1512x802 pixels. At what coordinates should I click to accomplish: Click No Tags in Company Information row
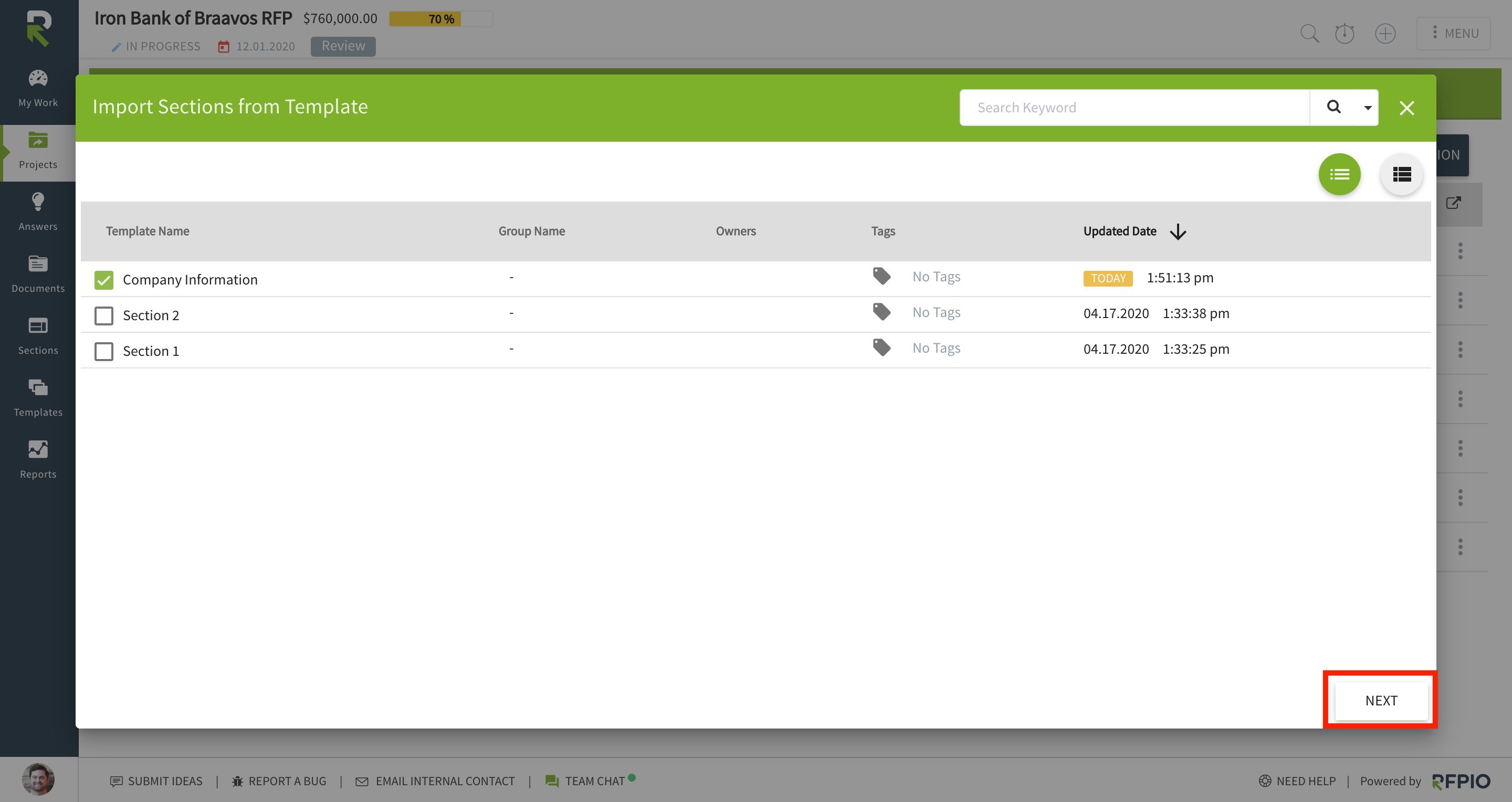(x=936, y=276)
